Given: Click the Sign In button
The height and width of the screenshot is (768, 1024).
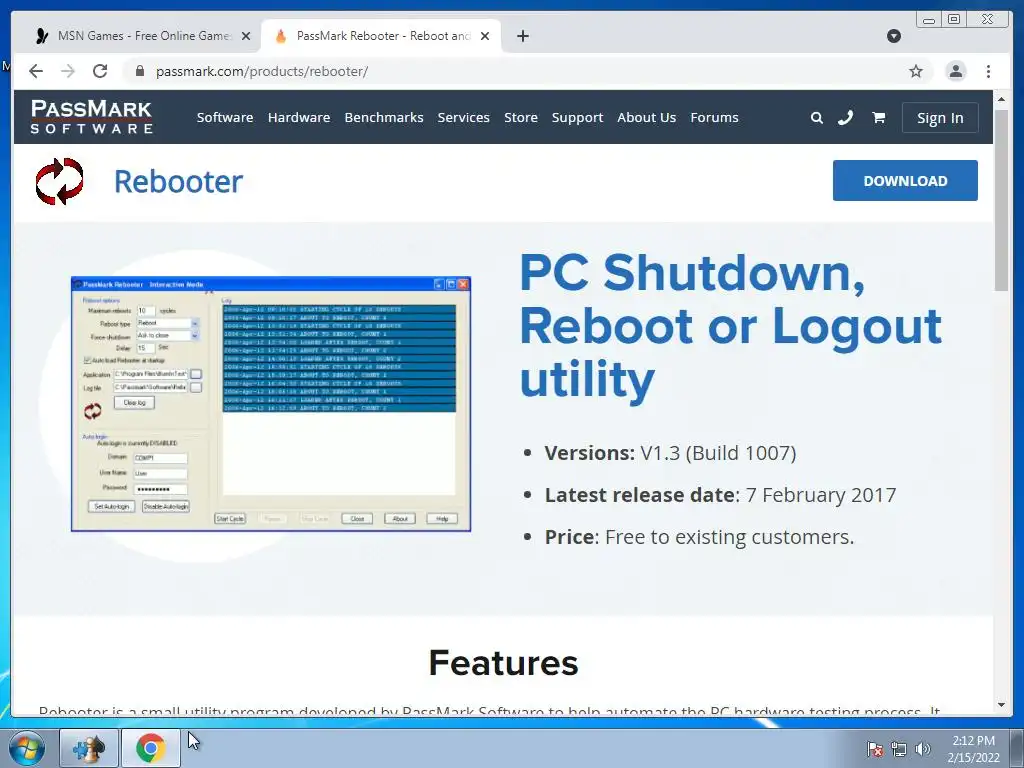Looking at the screenshot, I should coord(940,118).
